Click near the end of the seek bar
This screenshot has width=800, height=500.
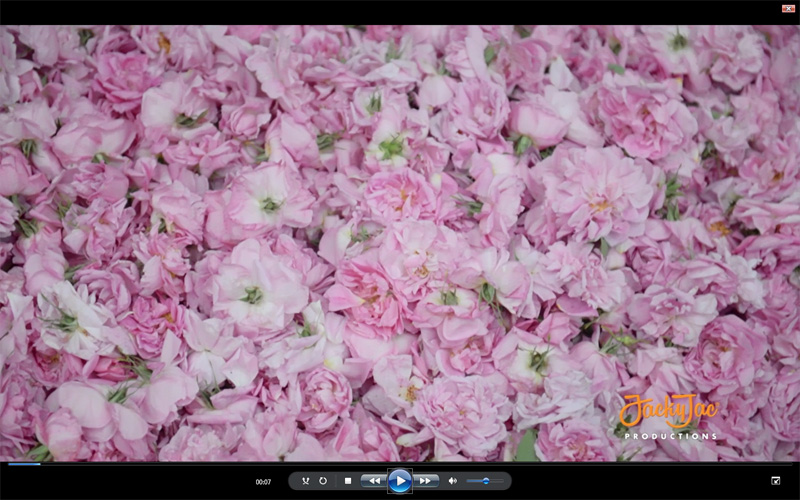(780, 464)
